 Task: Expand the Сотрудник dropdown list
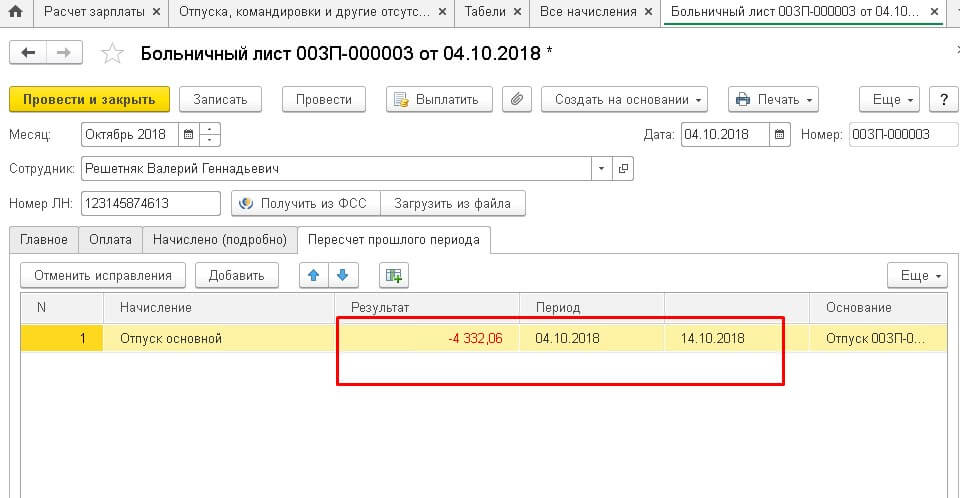point(602,169)
